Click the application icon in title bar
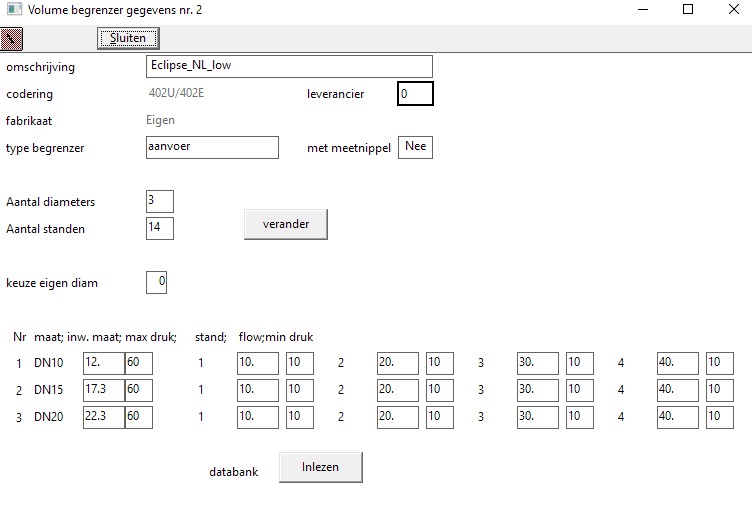The image size is (752, 510). click(x=13, y=10)
